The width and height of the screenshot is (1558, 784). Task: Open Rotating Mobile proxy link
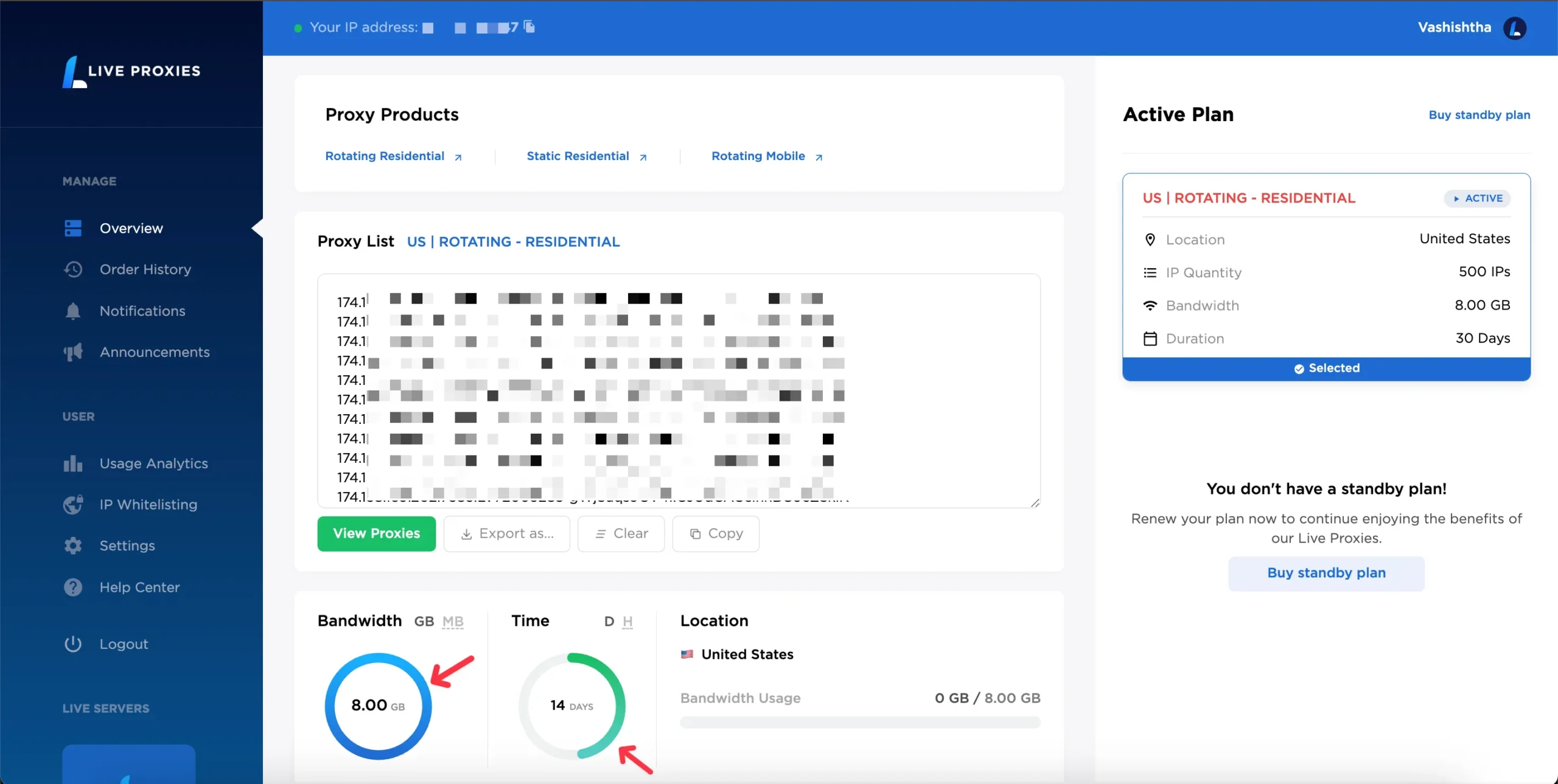point(766,156)
